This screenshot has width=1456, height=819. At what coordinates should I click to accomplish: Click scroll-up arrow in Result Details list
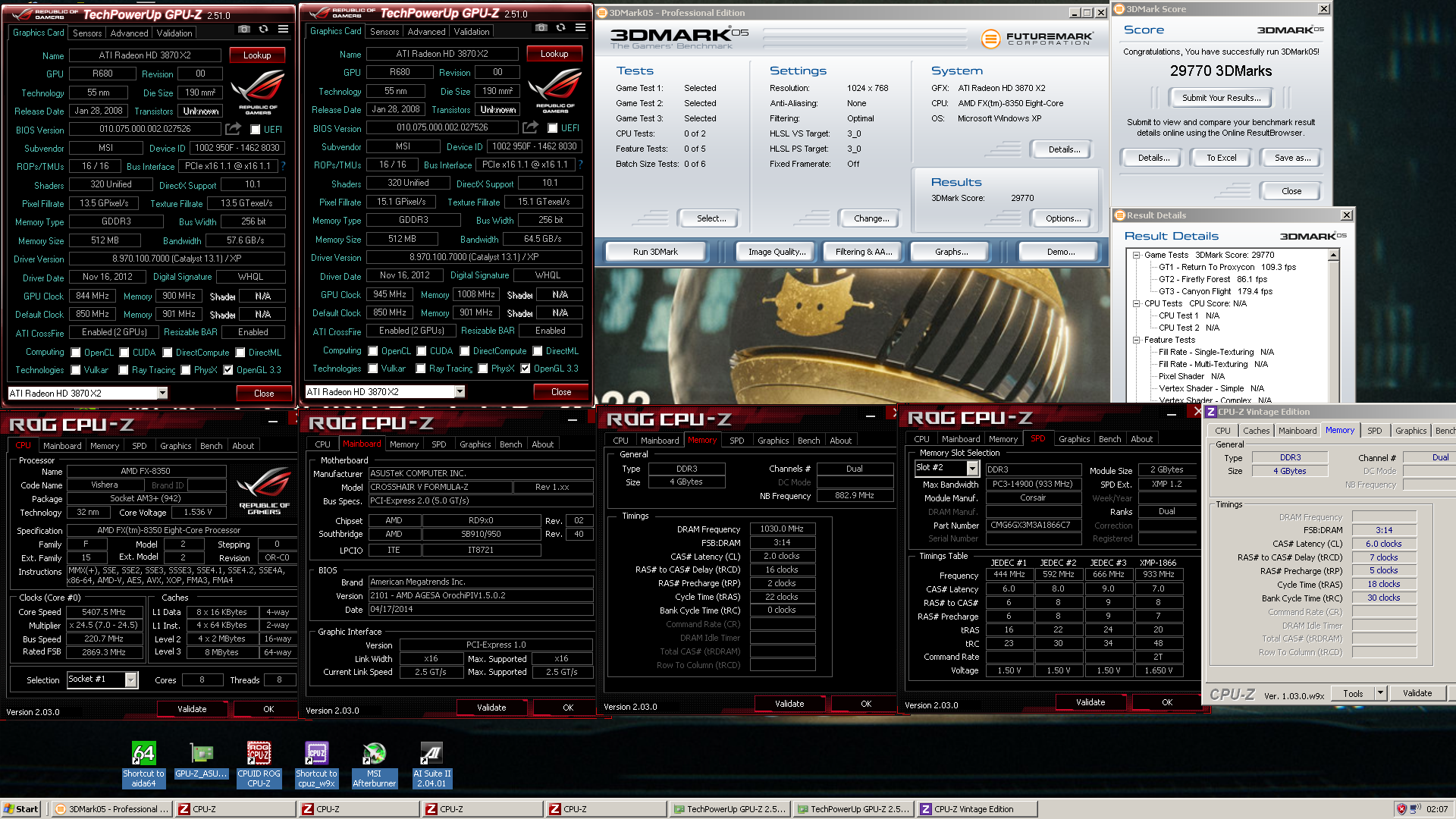[x=1333, y=256]
